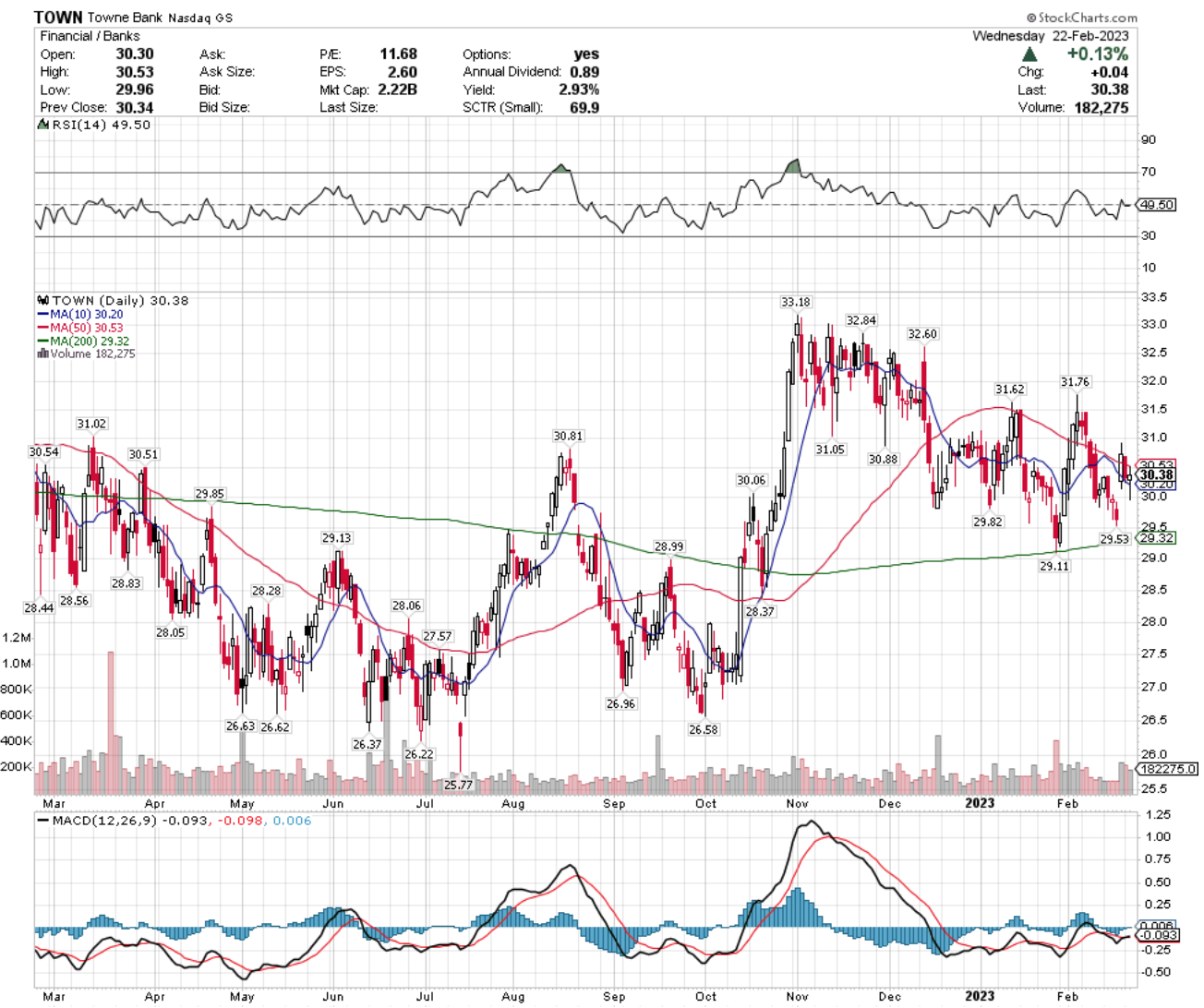
Task: Click the +0.13% percent change
Action: [x=1097, y=54]
